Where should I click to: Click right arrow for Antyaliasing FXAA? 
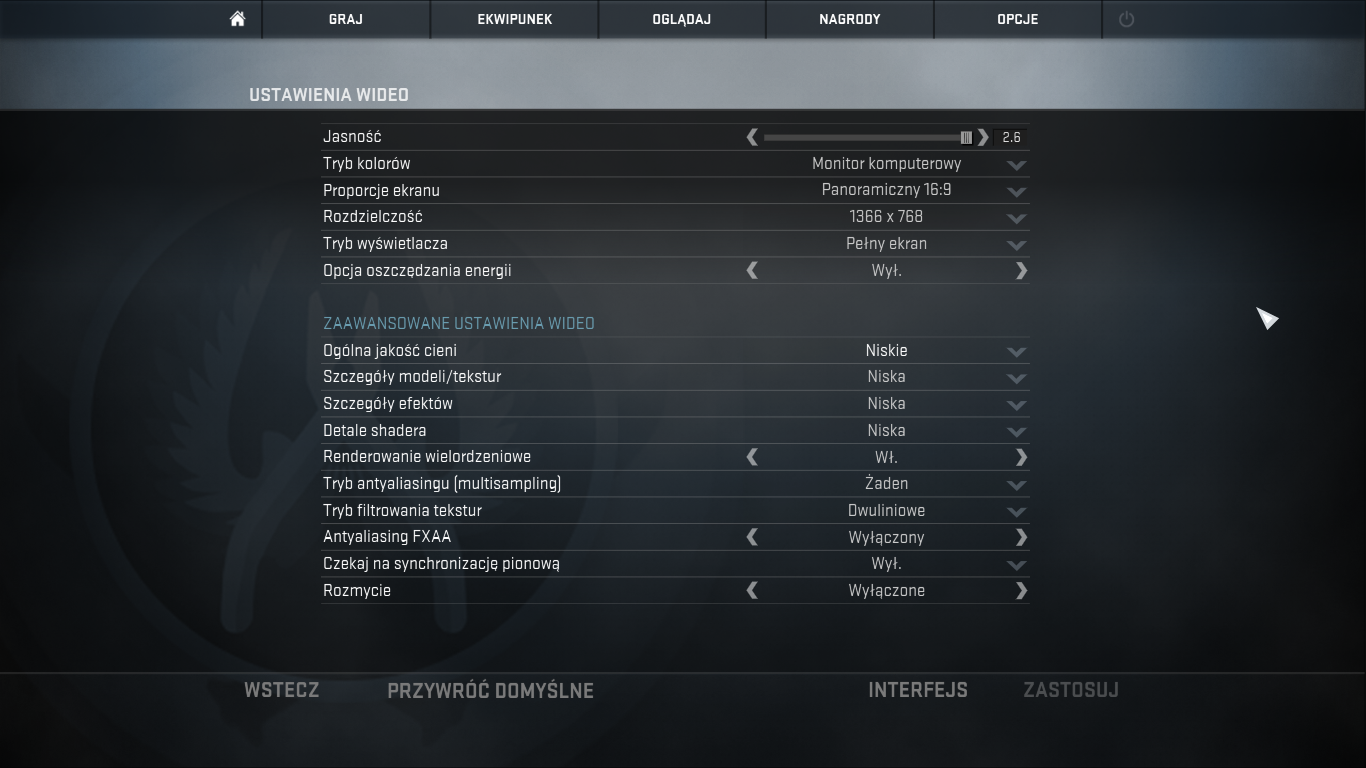pyautogui.click(x=1021, y=537)
